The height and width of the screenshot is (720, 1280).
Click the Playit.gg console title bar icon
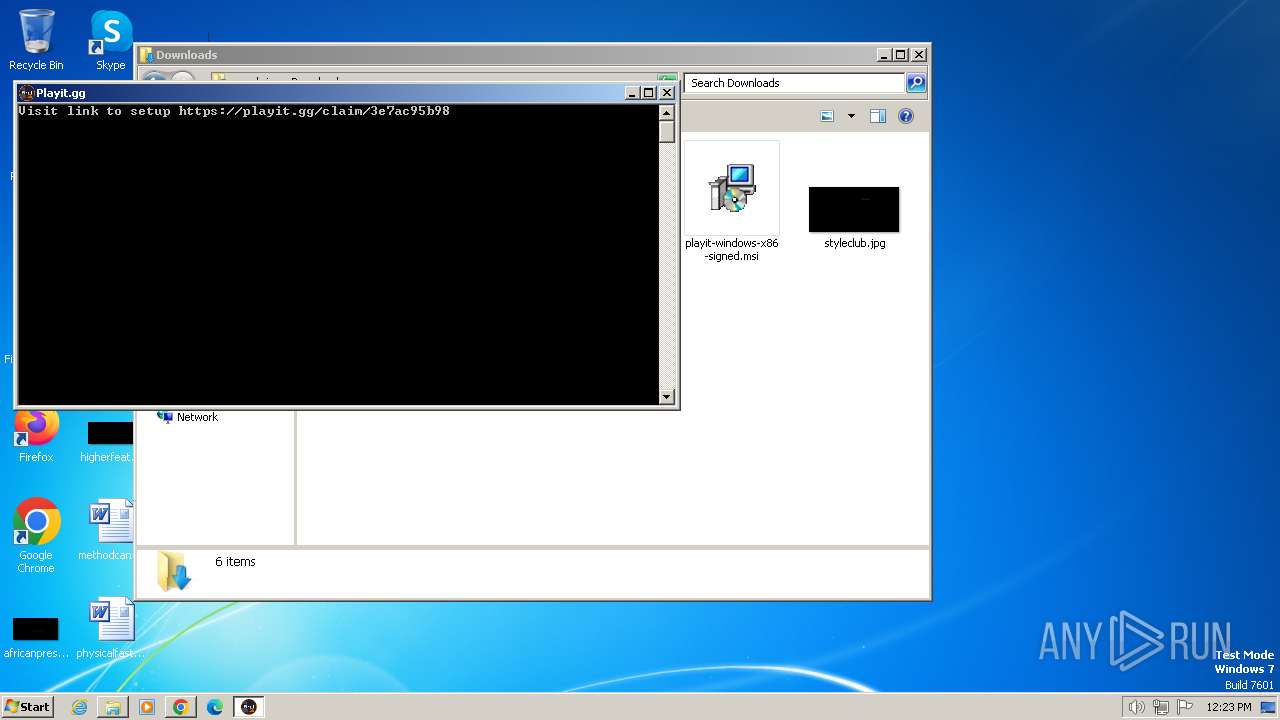pyautogui.click(x=26, y=93)
